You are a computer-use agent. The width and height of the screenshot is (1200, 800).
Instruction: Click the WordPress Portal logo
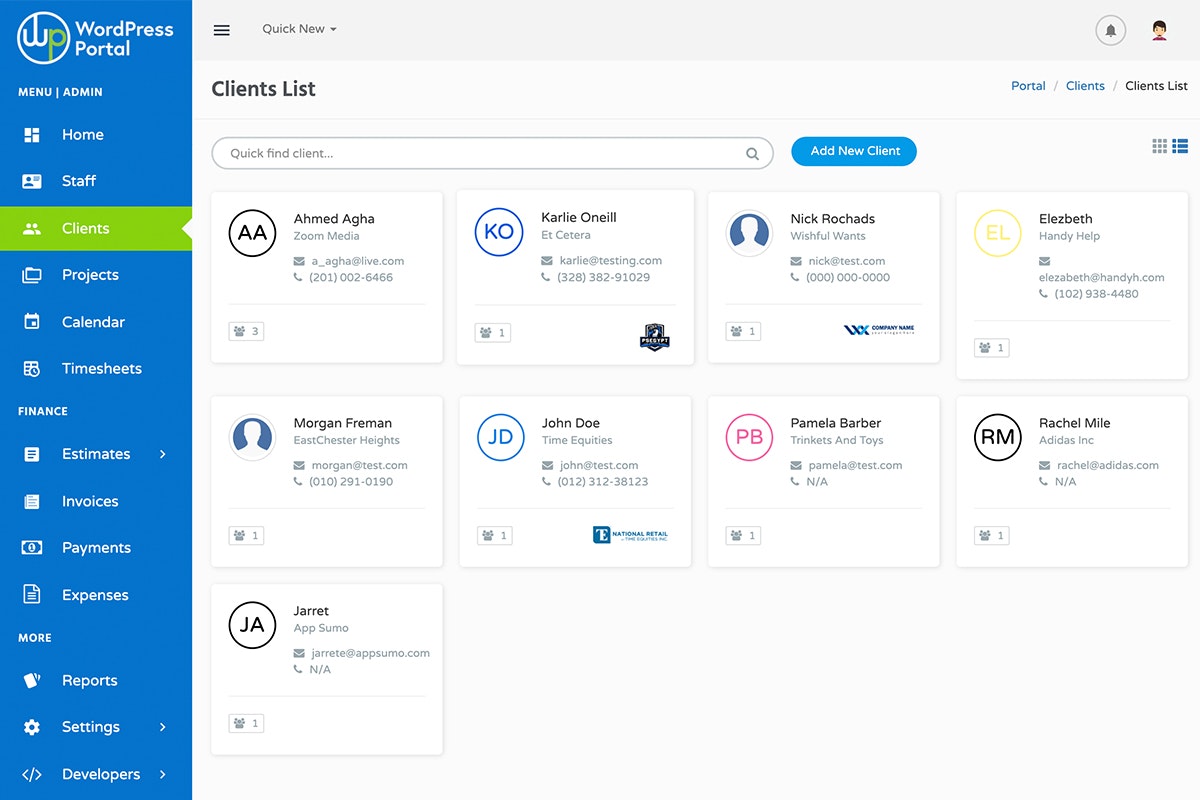[x=96, y=38]
